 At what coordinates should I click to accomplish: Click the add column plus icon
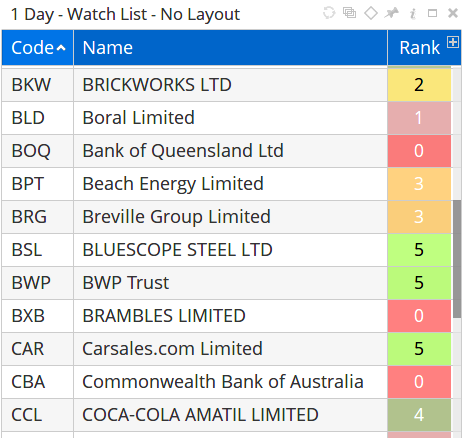click(x=453, y=42)
